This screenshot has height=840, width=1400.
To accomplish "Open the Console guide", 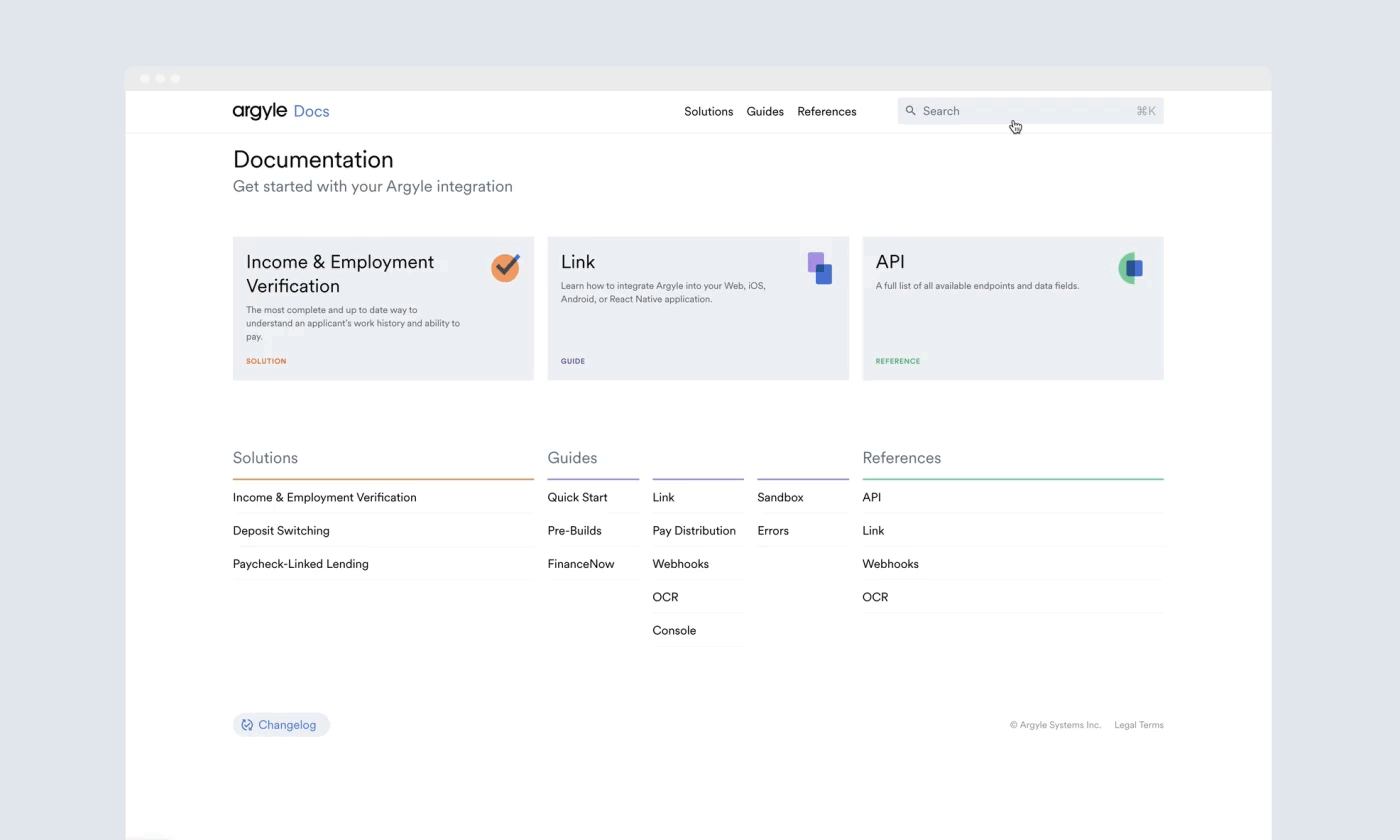I will pyautogui.click(x=674, y=630).
